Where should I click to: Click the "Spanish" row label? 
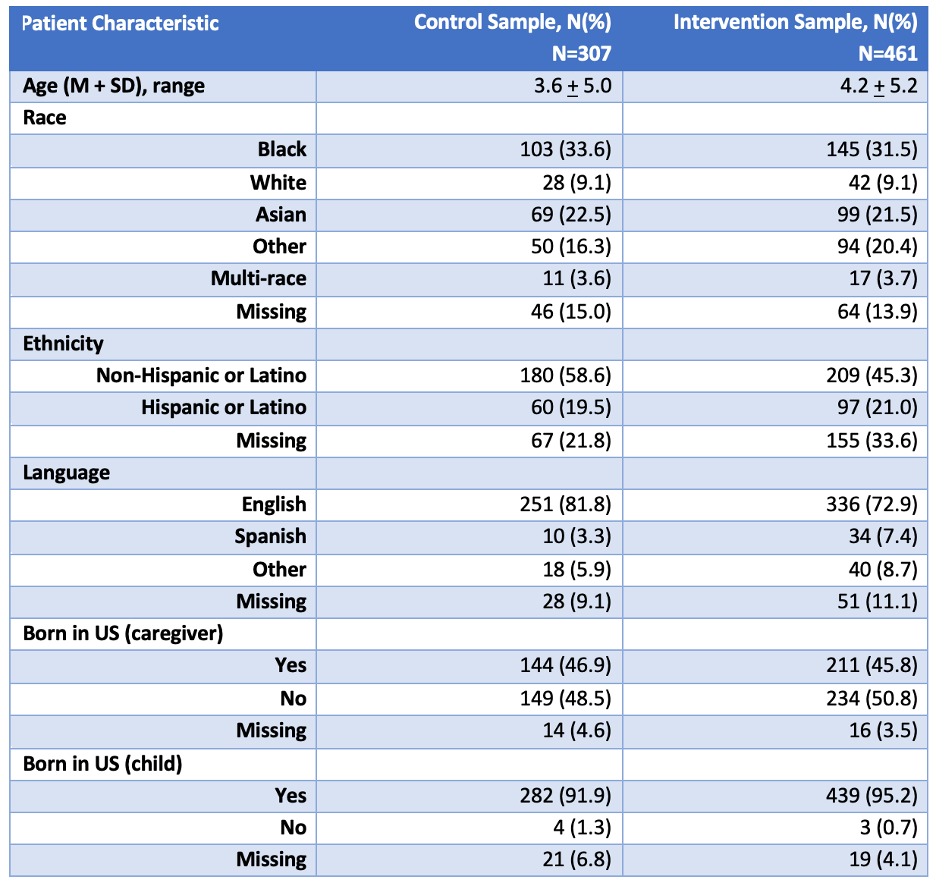[270, 537]
